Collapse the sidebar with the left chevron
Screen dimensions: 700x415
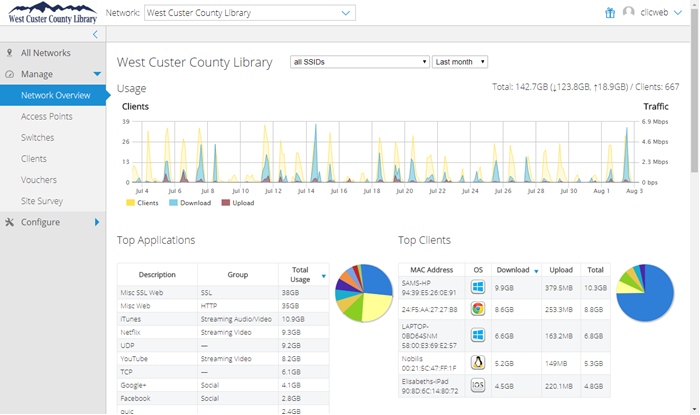[x=95, y=34]
